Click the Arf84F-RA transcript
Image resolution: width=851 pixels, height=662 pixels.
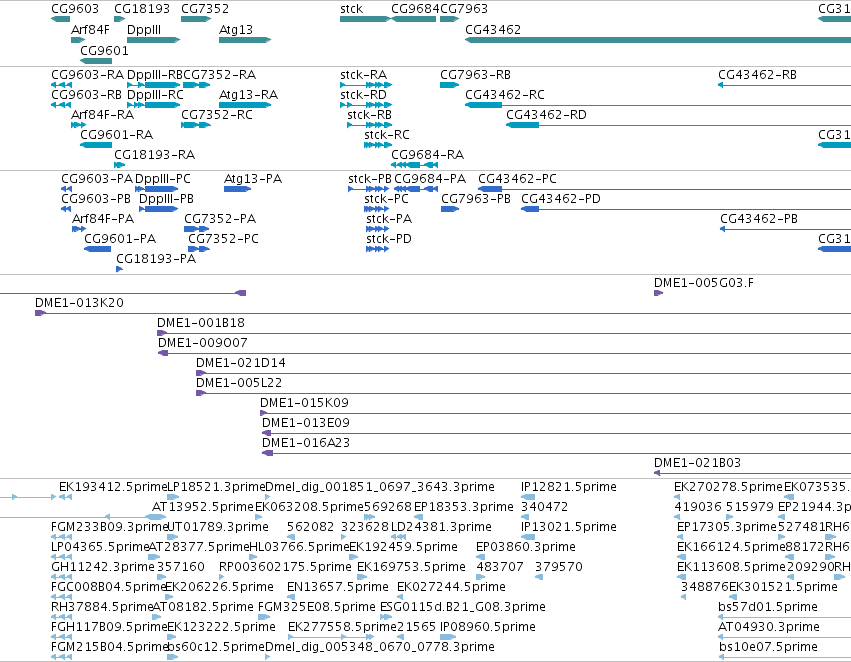pos(78,125)
